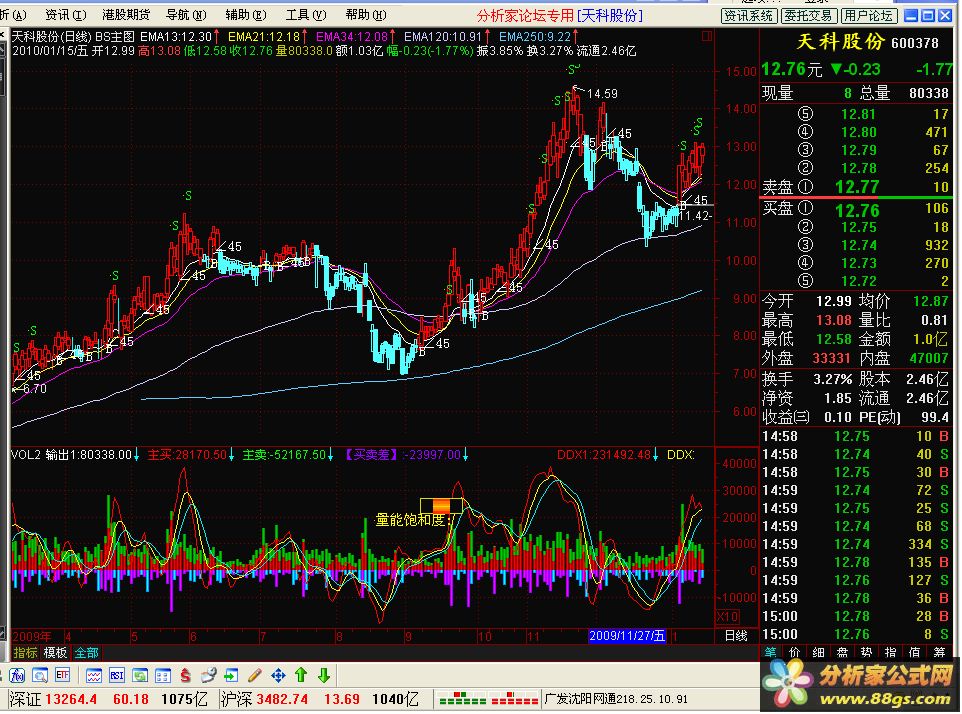Select the 价 tab in quote panel

795,652
